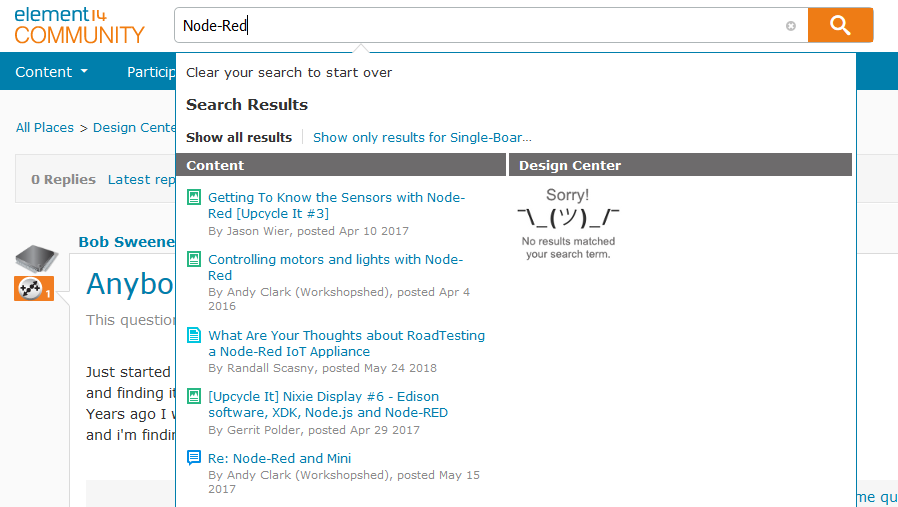Open 'Re: Node-Red and Mini' reply

279,458
